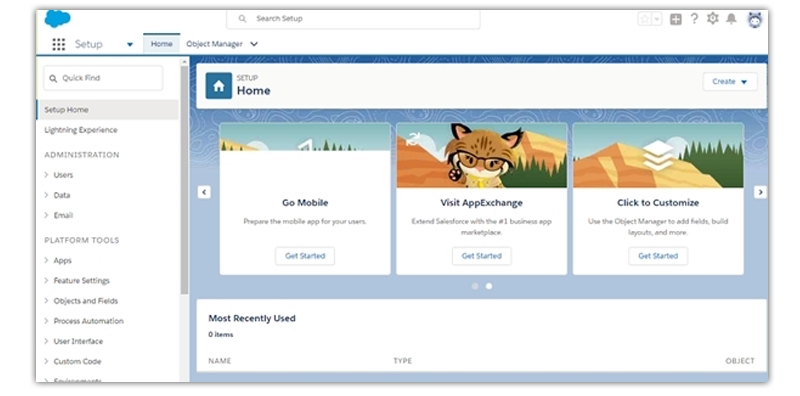Open Lightning Experience in sidebar
The width and height of the screenshot is (800, 396).
(x=81, y=130)
